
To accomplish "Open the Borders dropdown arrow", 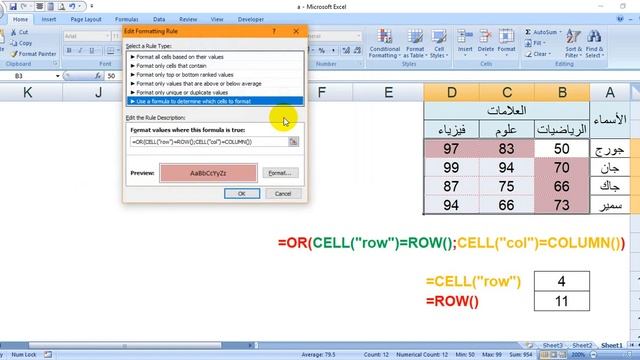I will [x=118, y=51].
